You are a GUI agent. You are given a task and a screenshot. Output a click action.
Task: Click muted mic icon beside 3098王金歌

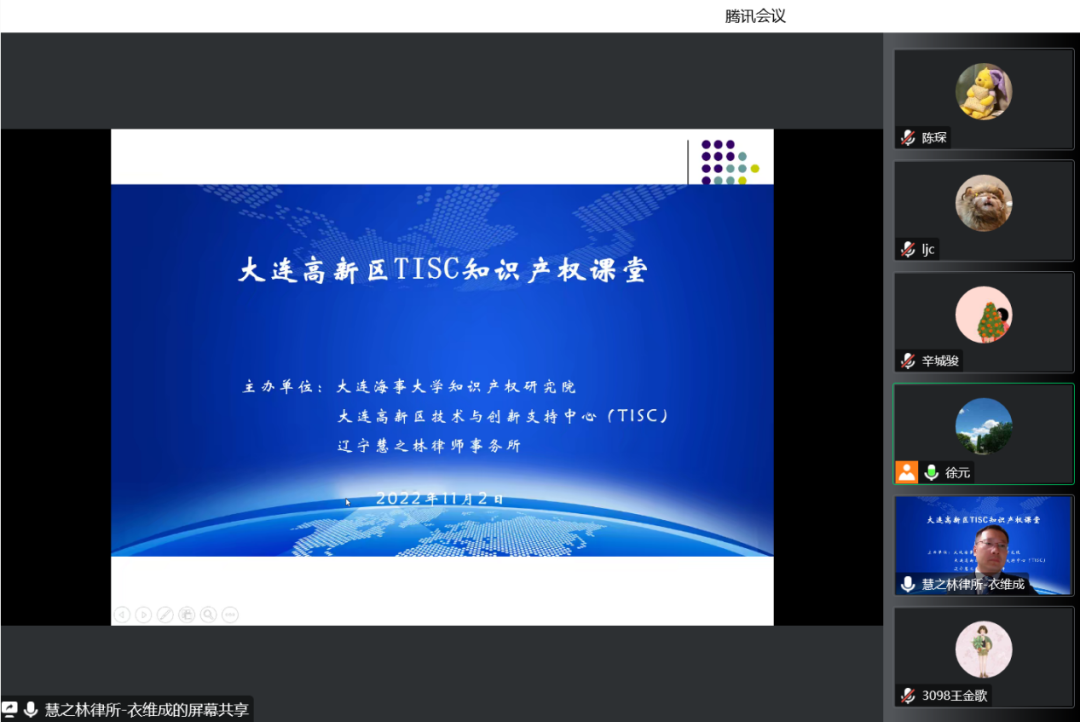click(x=908, y=696)
